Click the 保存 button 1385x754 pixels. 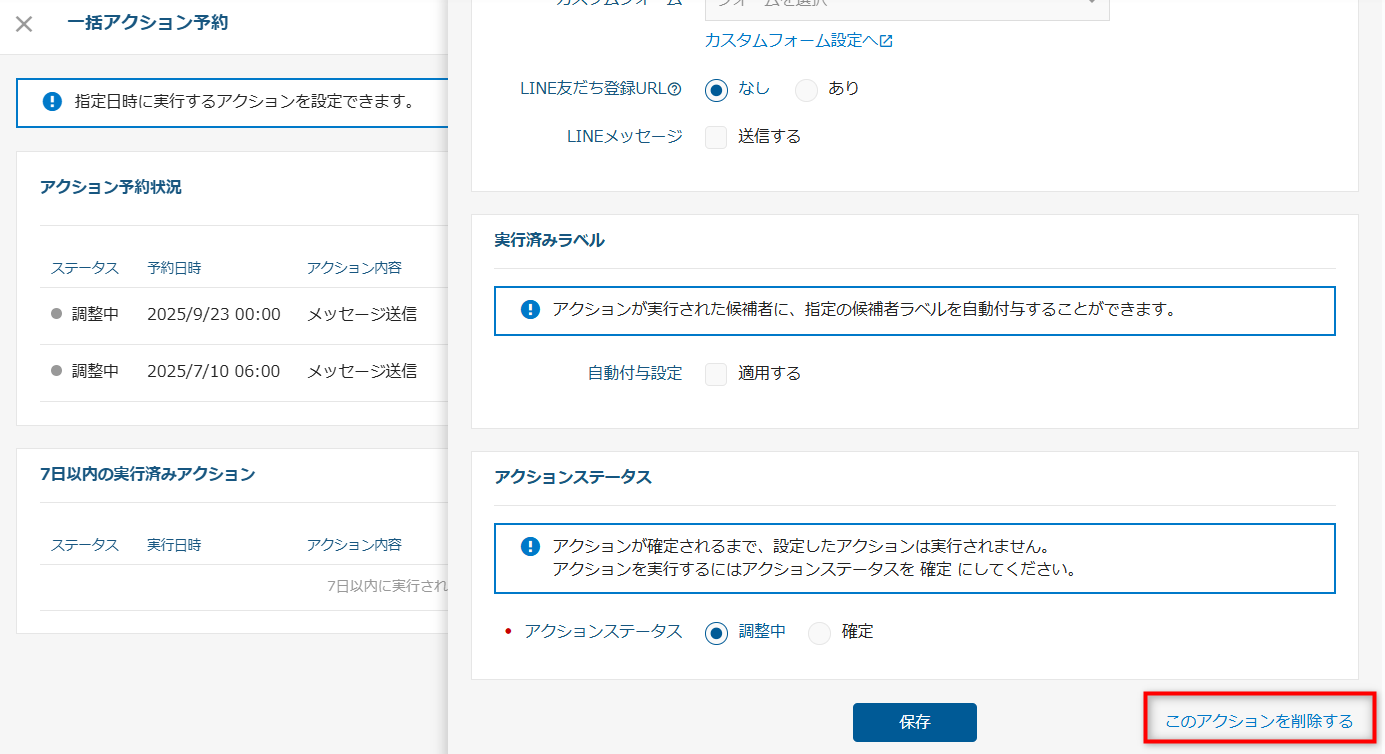click(914, 722)
